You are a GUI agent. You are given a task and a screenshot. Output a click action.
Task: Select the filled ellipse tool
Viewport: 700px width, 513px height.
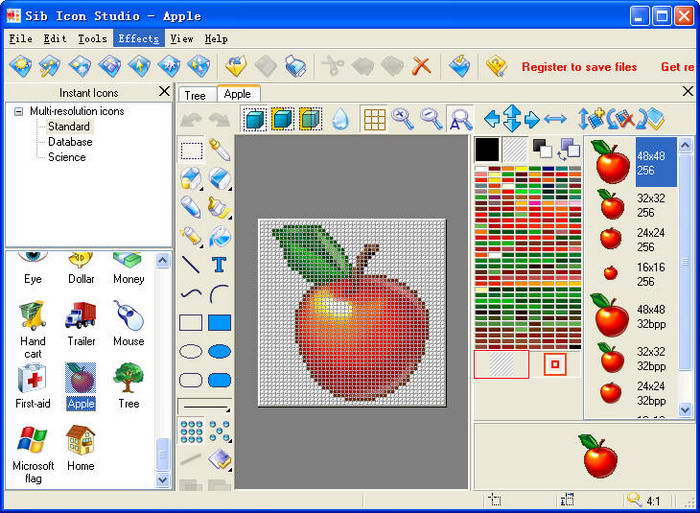click(x=219, y=351)
